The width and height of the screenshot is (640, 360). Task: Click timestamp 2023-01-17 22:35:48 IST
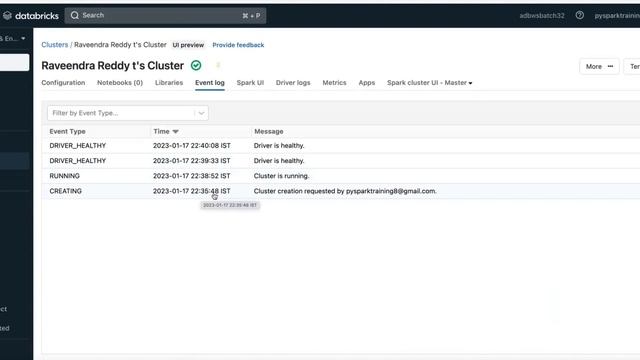click(x=191, y=191)
